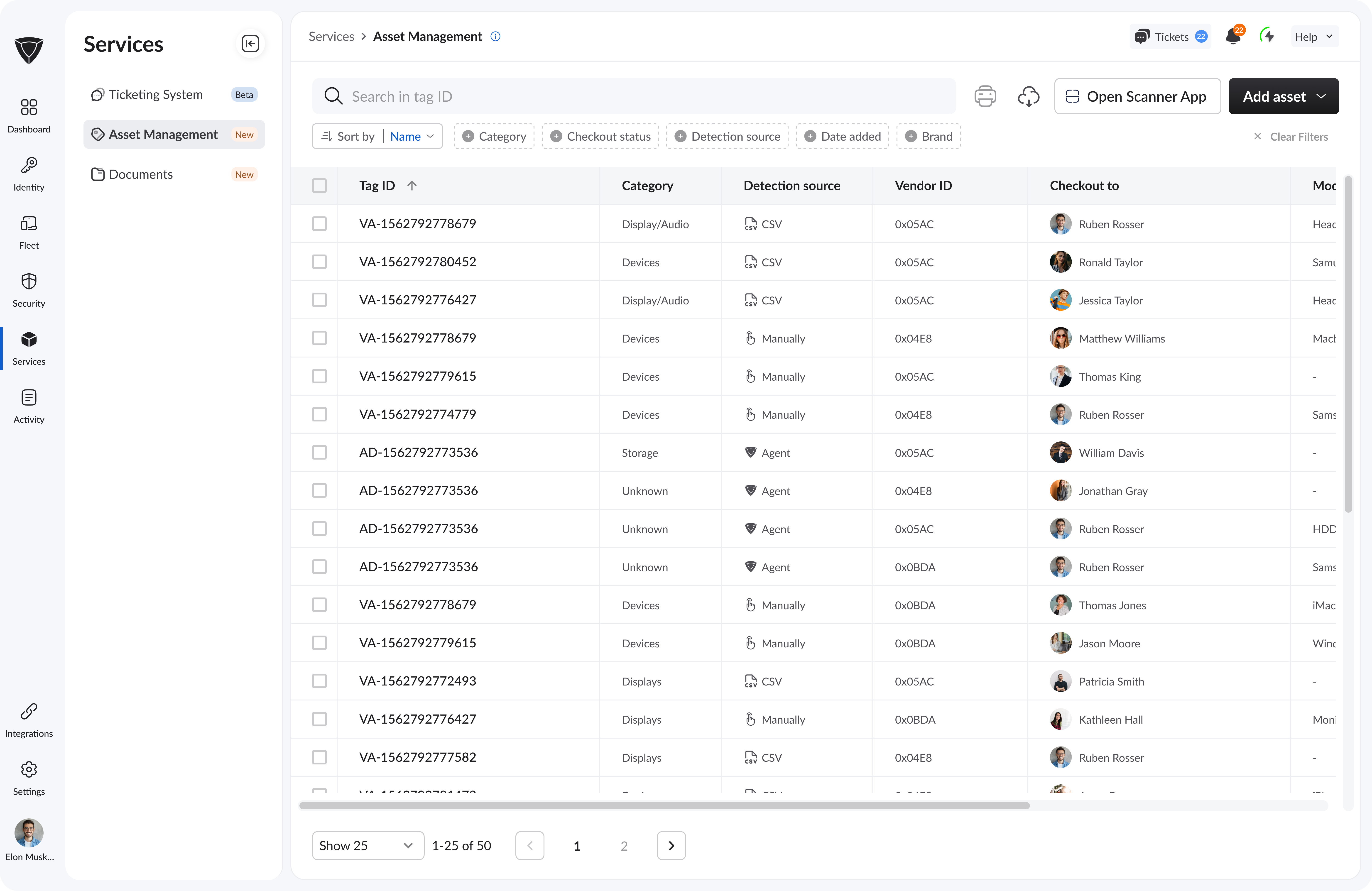The width and height of the screenshot is (1372, 891).
Task: Open the notifications bell
Action: (x=1232, y=37)
